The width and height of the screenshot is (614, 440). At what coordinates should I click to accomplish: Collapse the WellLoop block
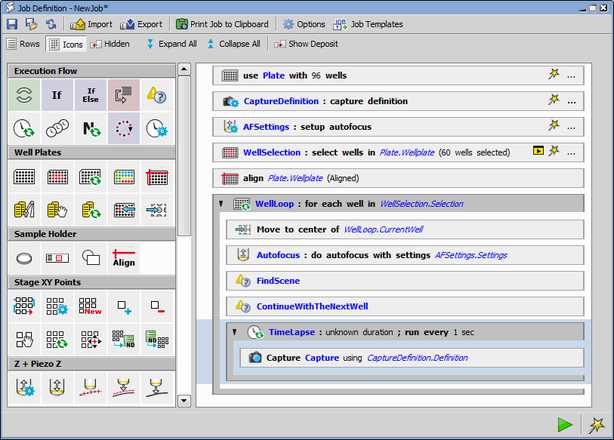coord(220,204)
